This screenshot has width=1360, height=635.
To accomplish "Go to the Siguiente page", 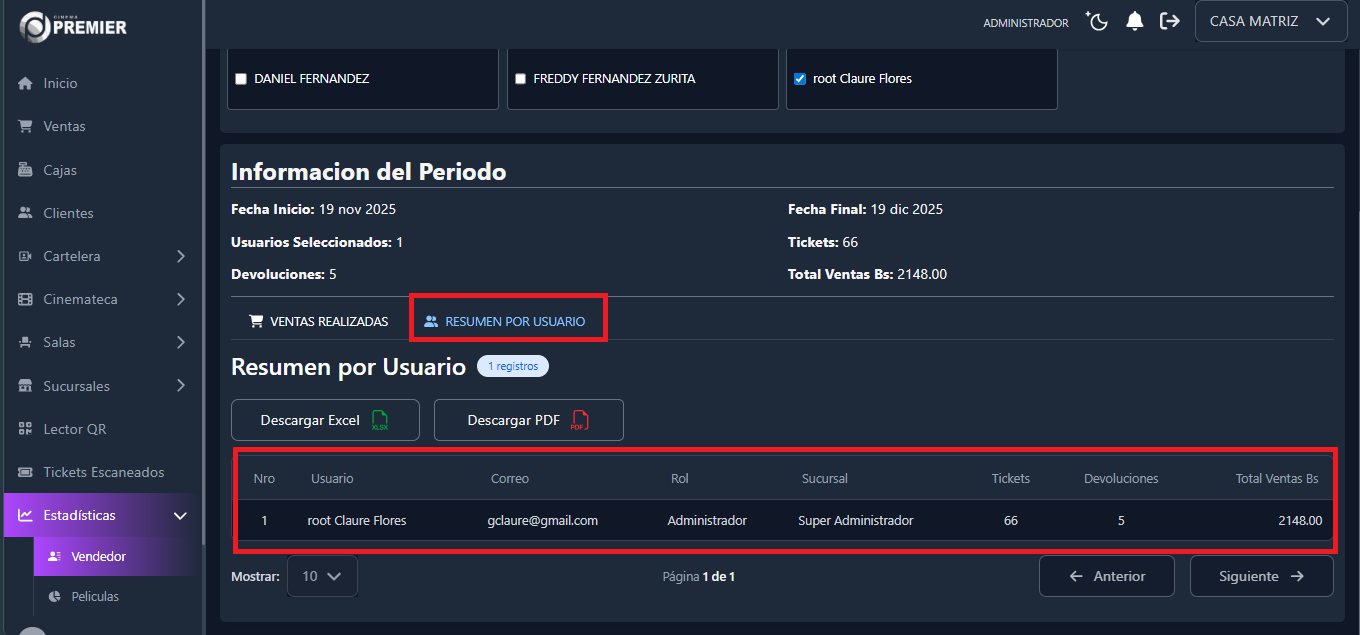I will (1260, 576).
